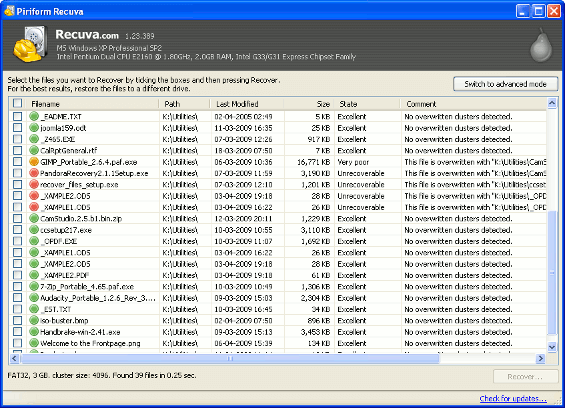Check the box next to GIMP_Portable_2.6.4.paf.exe
The width and height of the screenshot is (565, 408).
pos(17,162)
